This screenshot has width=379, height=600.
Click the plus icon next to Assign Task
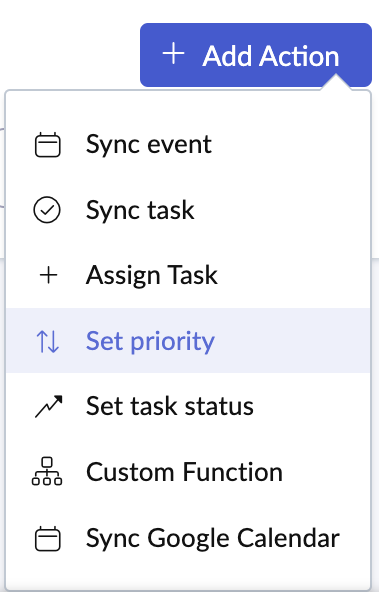[49, 276]
